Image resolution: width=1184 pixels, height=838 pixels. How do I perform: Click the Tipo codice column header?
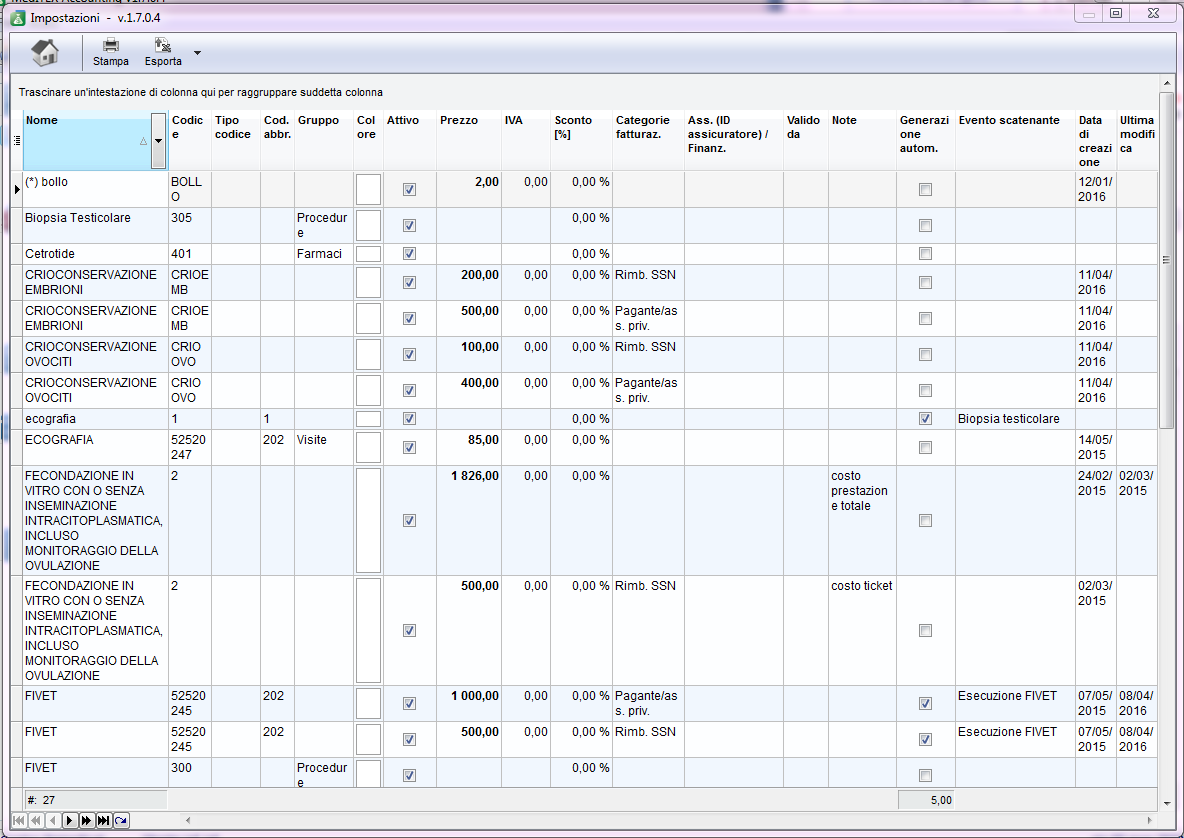236,140
